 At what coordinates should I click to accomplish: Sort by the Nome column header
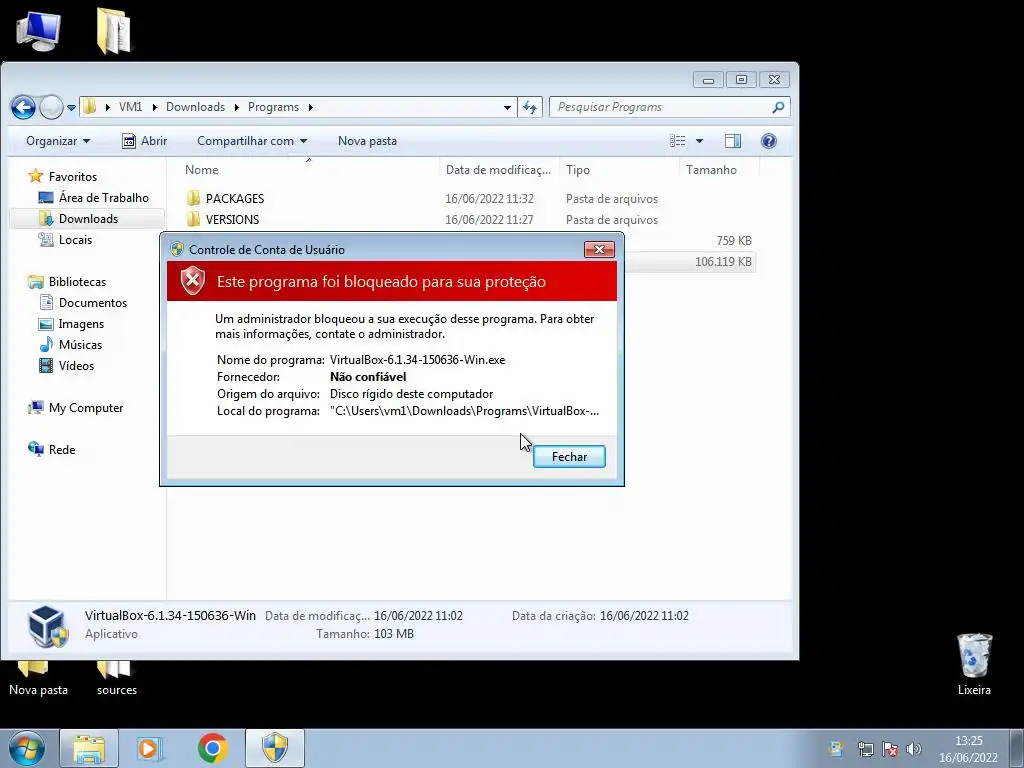pos(201,170)
